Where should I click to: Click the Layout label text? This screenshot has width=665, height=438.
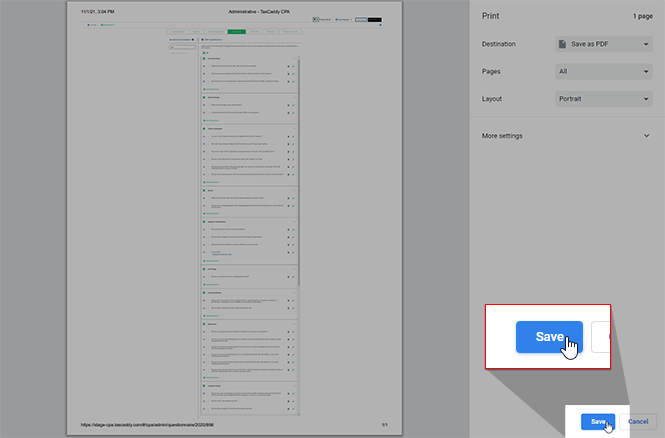(x=495, y=100)
